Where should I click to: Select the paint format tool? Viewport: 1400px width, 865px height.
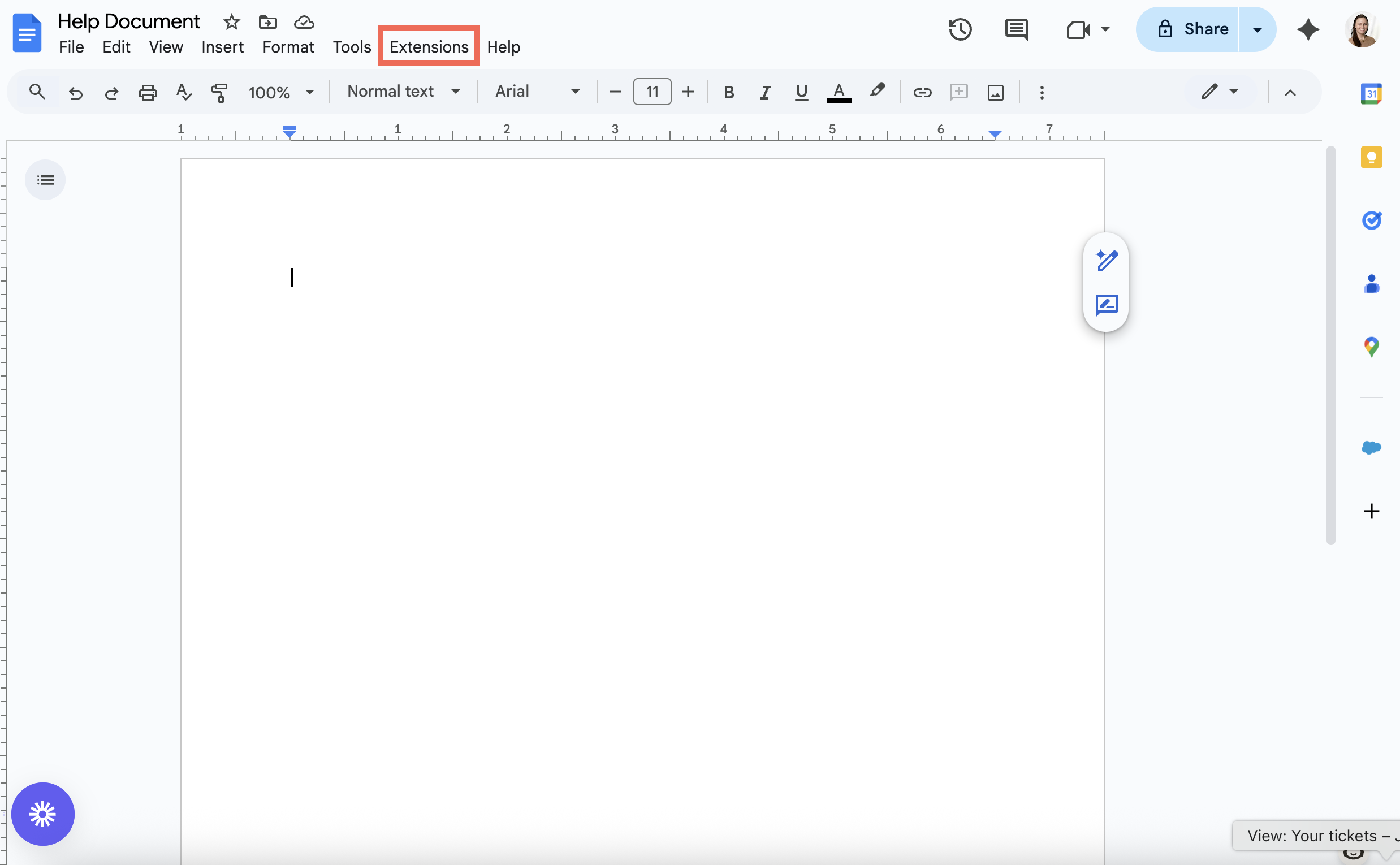click(219, 92)
